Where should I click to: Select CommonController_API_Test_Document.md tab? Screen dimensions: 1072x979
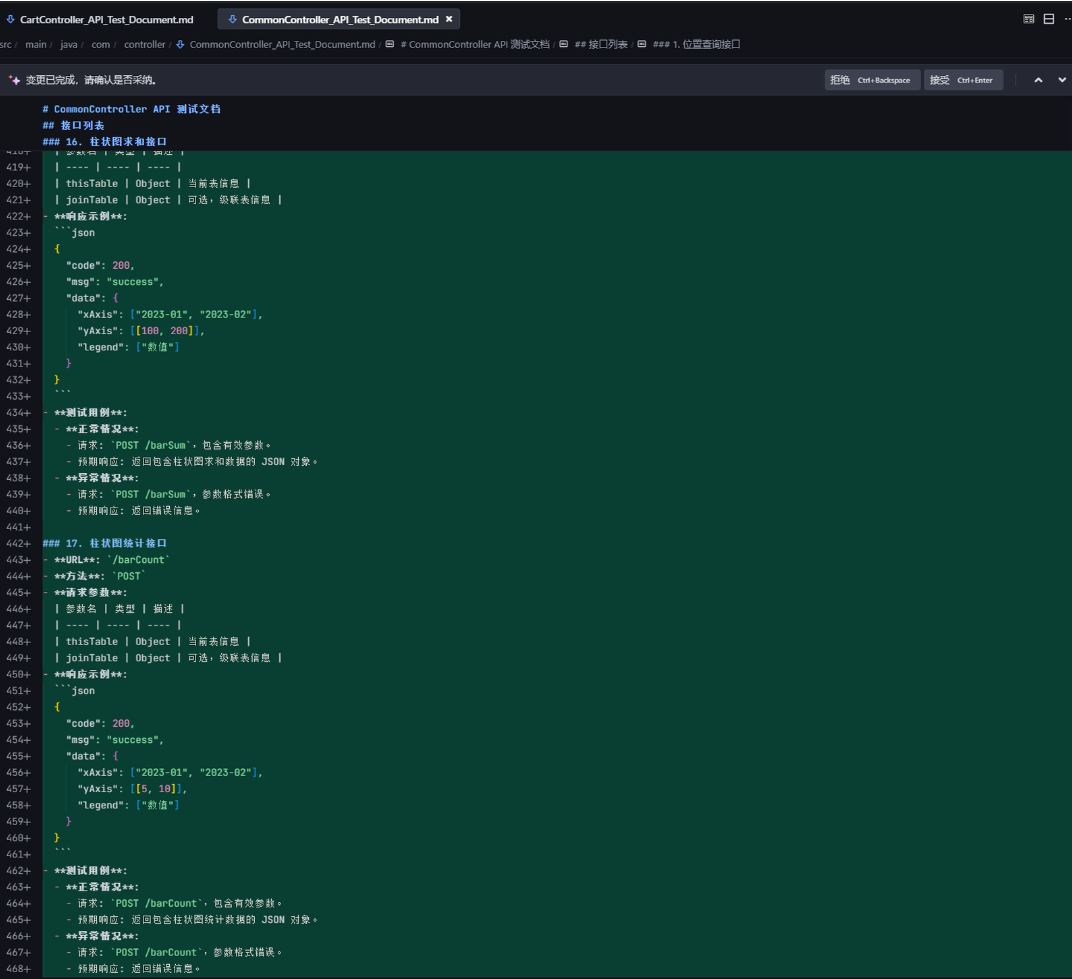pos(340,19)
